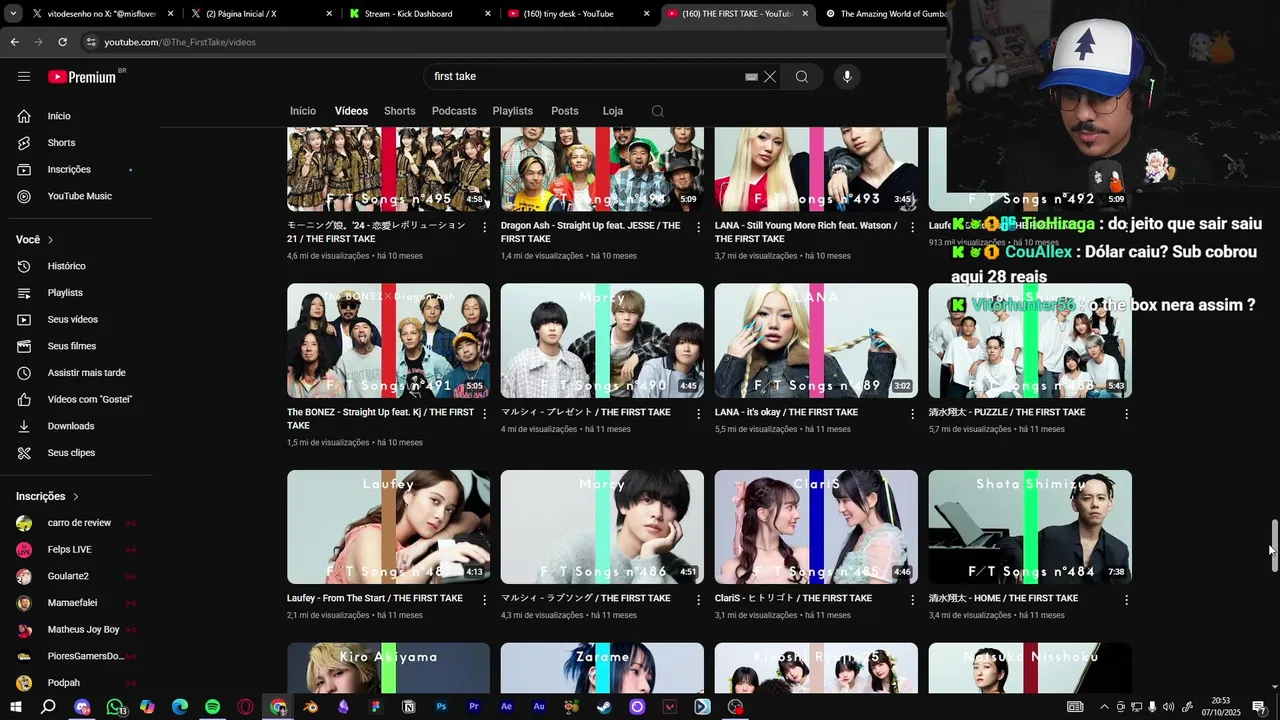Open options for 清水翔太 - HOME video
This screenshot has width=1280, height=720.
[1126, 600]
